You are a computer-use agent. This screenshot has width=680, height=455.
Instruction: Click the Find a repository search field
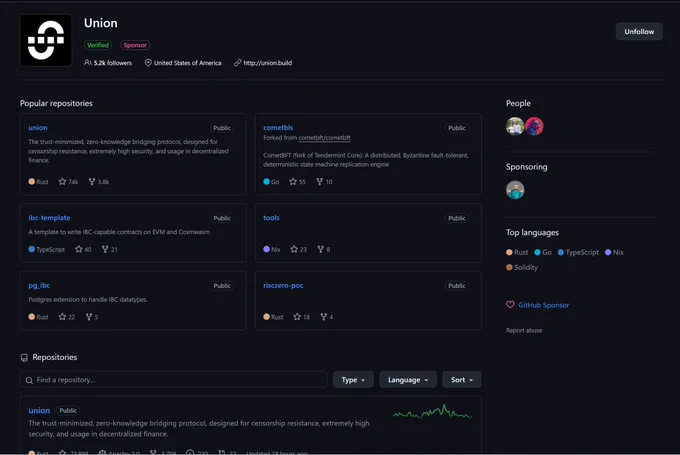(x=173, y=380)
